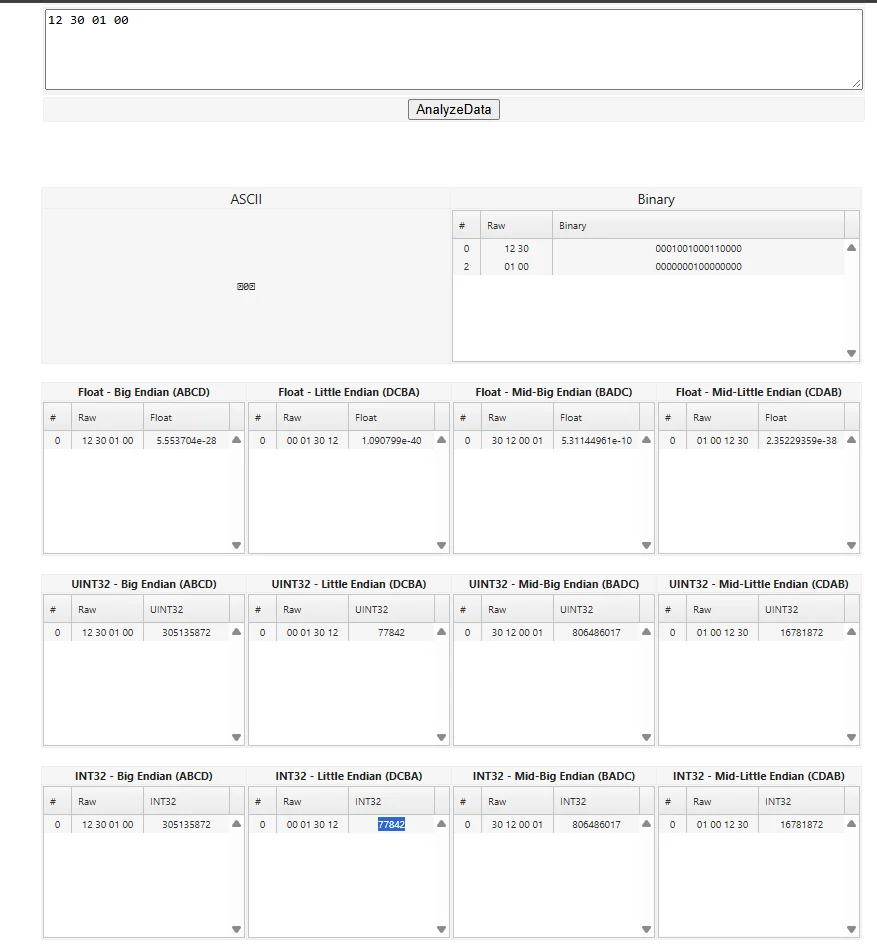Click down arrow in INT32 Mid-Little Endian table
This screenshot has height=947, width=877.
(852, 929)
